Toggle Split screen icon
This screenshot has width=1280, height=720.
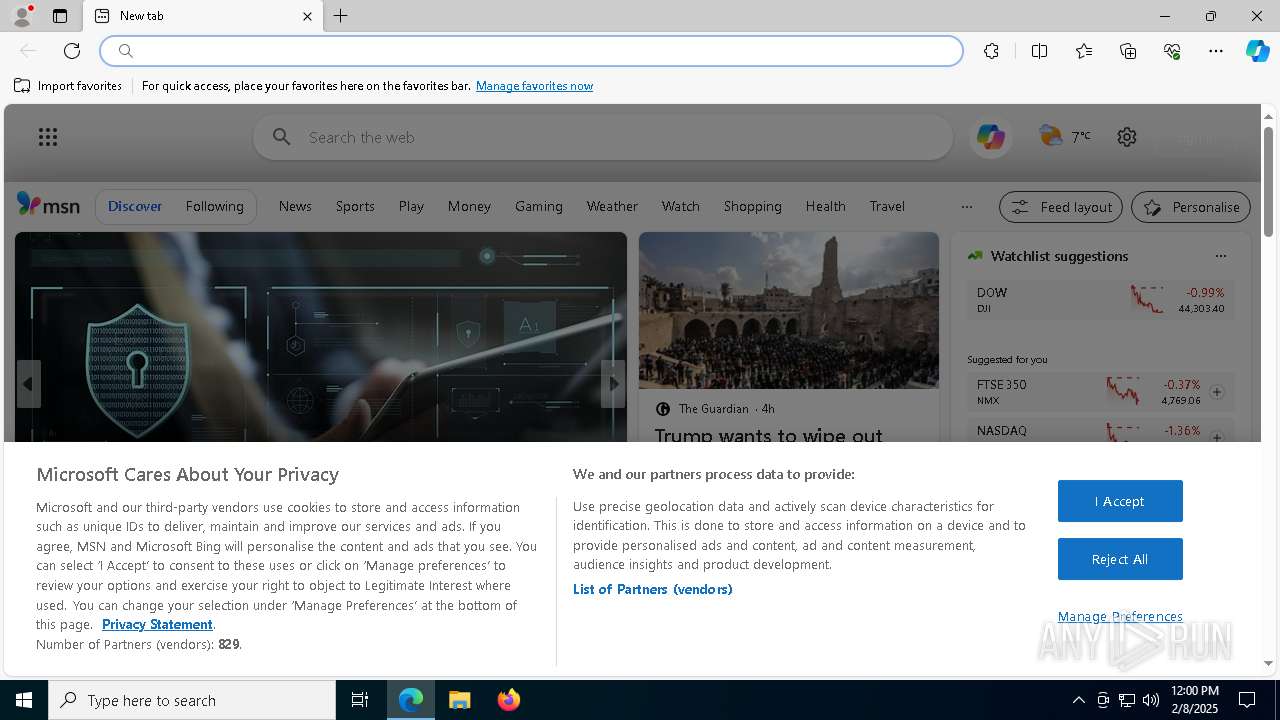pyautogui.click(x=1039, y=51)
